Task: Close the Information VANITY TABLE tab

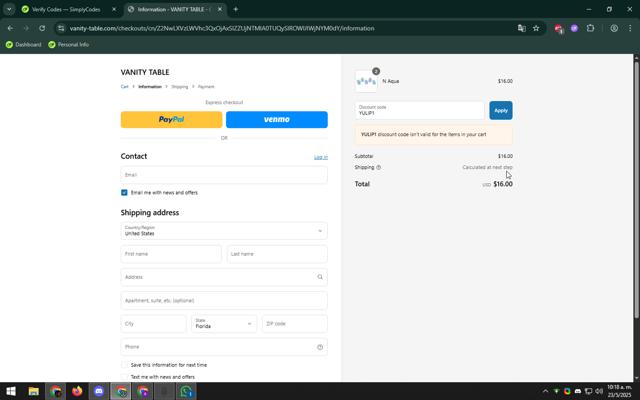Action: [x=220, y=9]
